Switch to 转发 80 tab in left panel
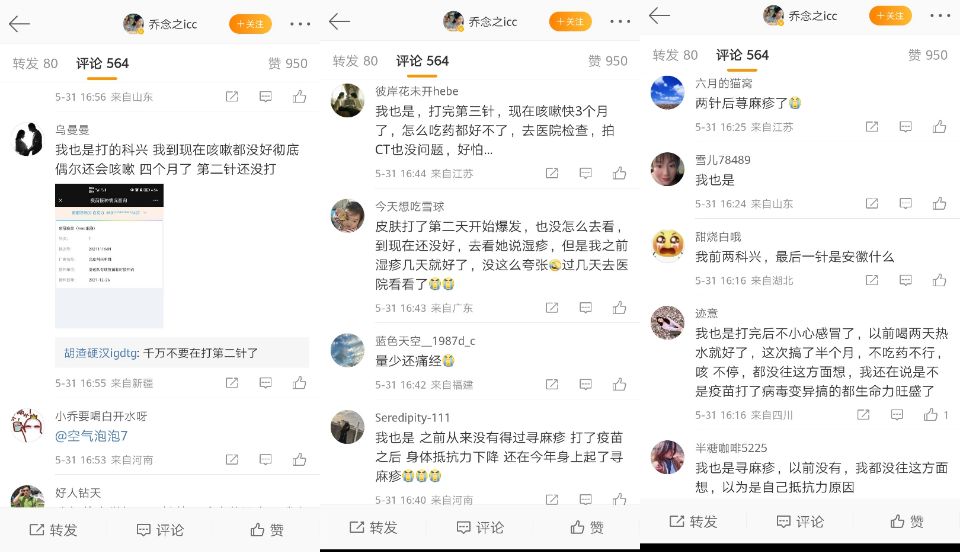Viewport: 960px width, 552px height. point(35,64)
